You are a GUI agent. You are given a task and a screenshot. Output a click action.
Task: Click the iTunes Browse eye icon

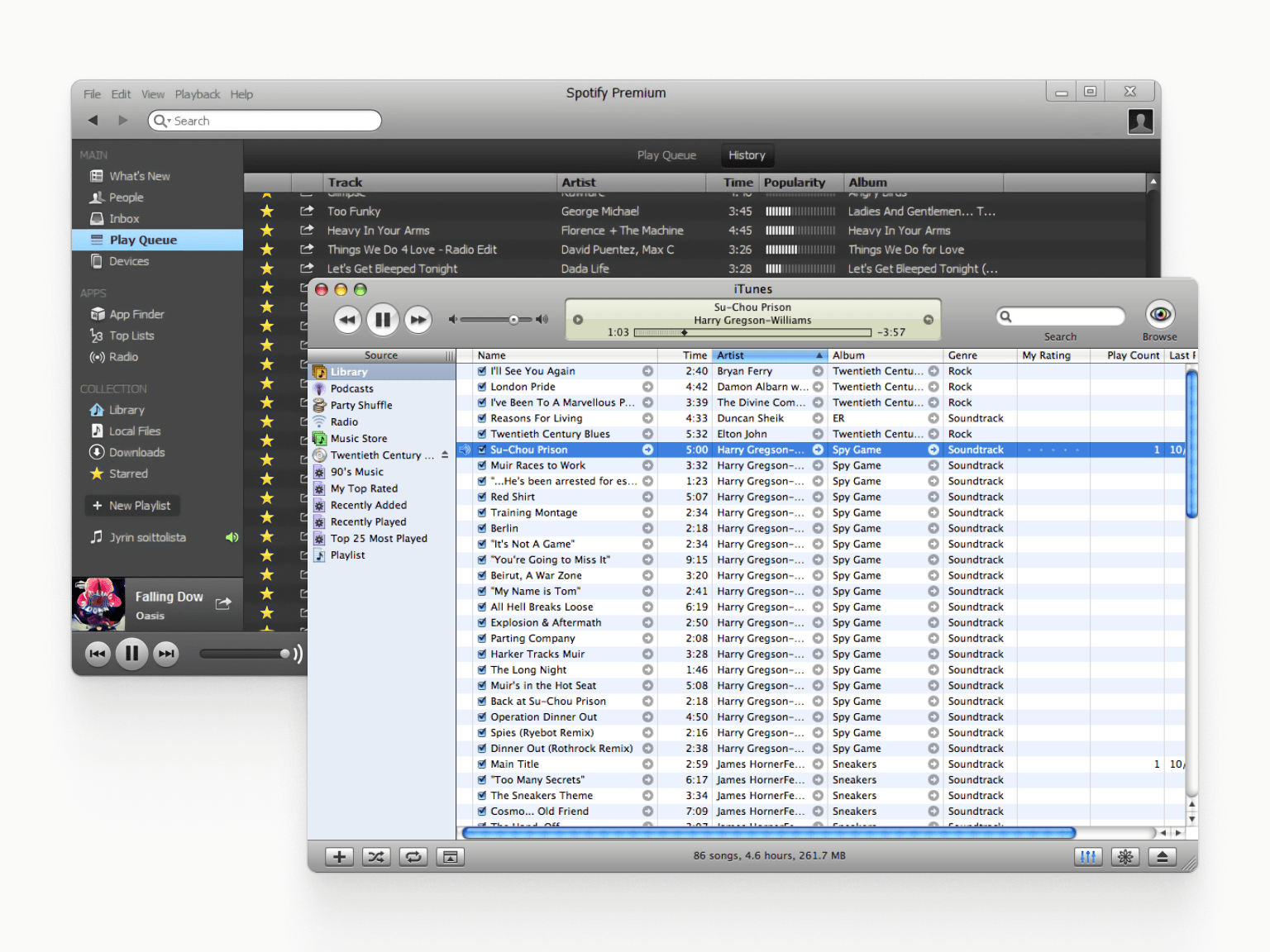[x=1159, y=315]
